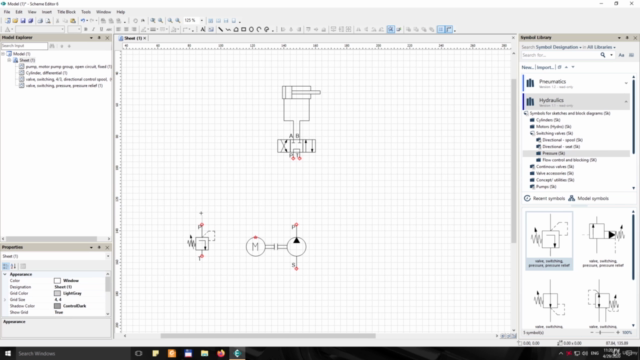Open the Tools menu
Image resolution: width=640 pixels, height=360 pixels.
[x=86, y=12]
